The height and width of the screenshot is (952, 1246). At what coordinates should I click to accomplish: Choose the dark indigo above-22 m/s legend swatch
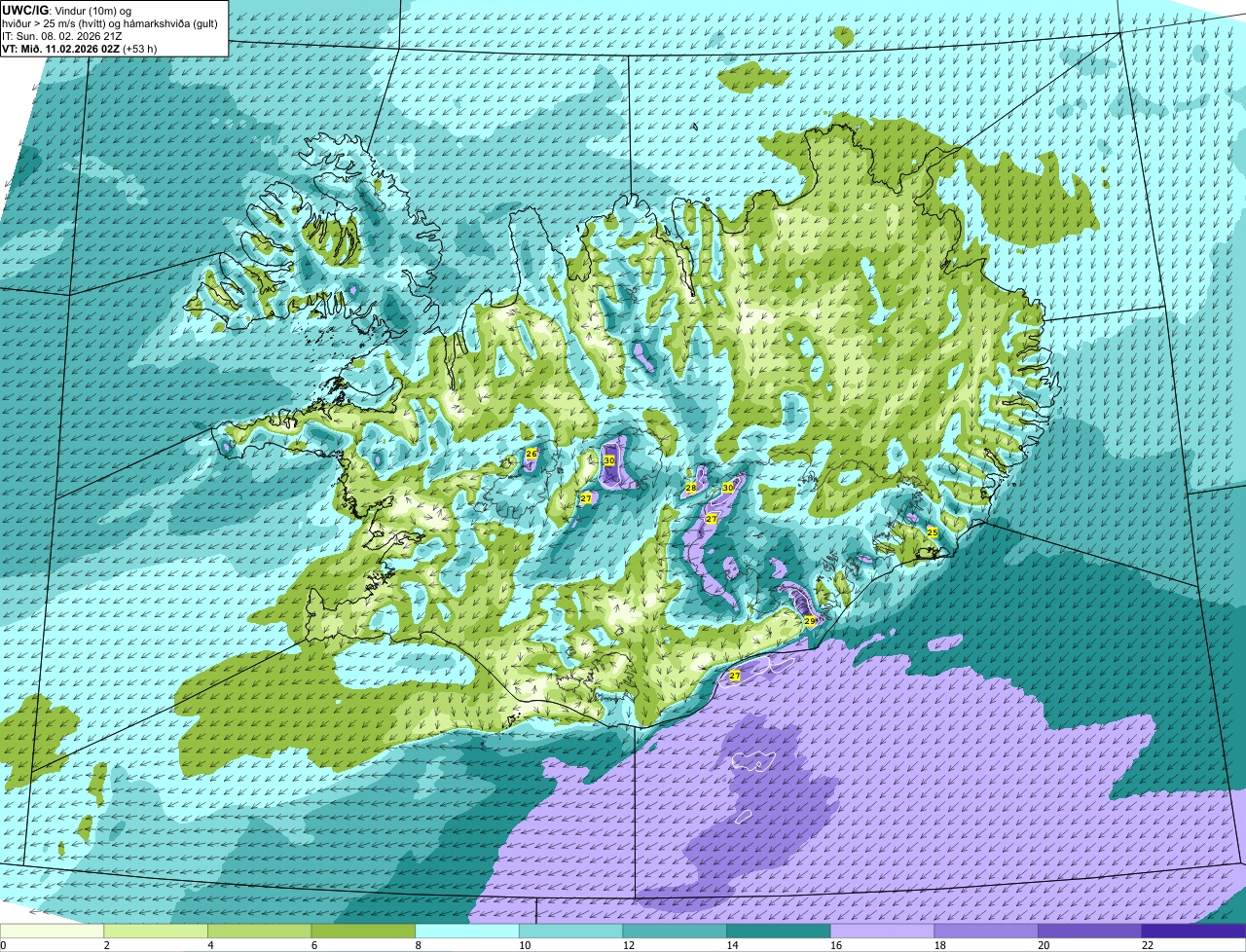(1193, 932)
